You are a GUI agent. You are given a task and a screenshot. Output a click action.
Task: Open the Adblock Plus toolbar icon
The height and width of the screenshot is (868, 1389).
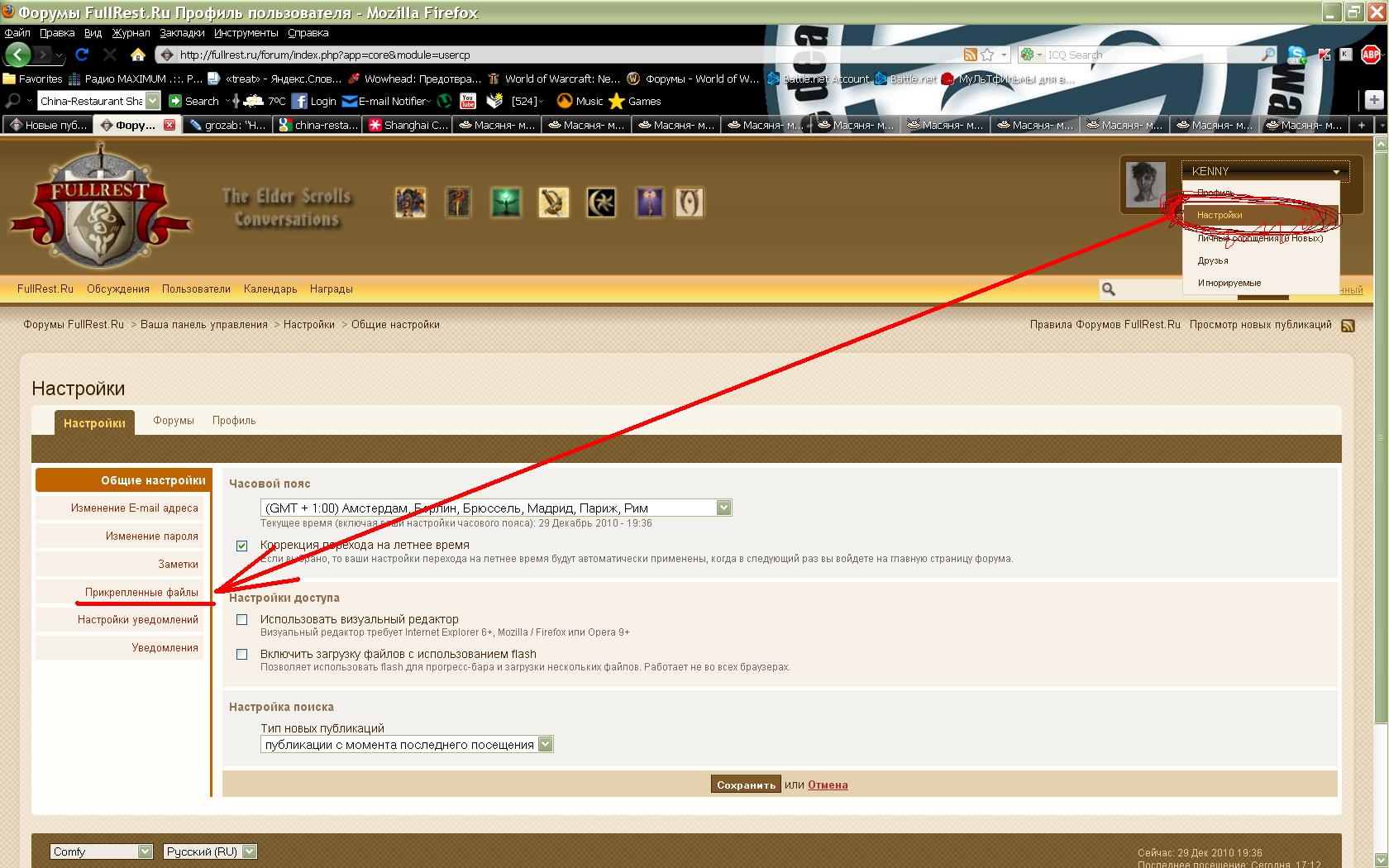(1370, 55)
